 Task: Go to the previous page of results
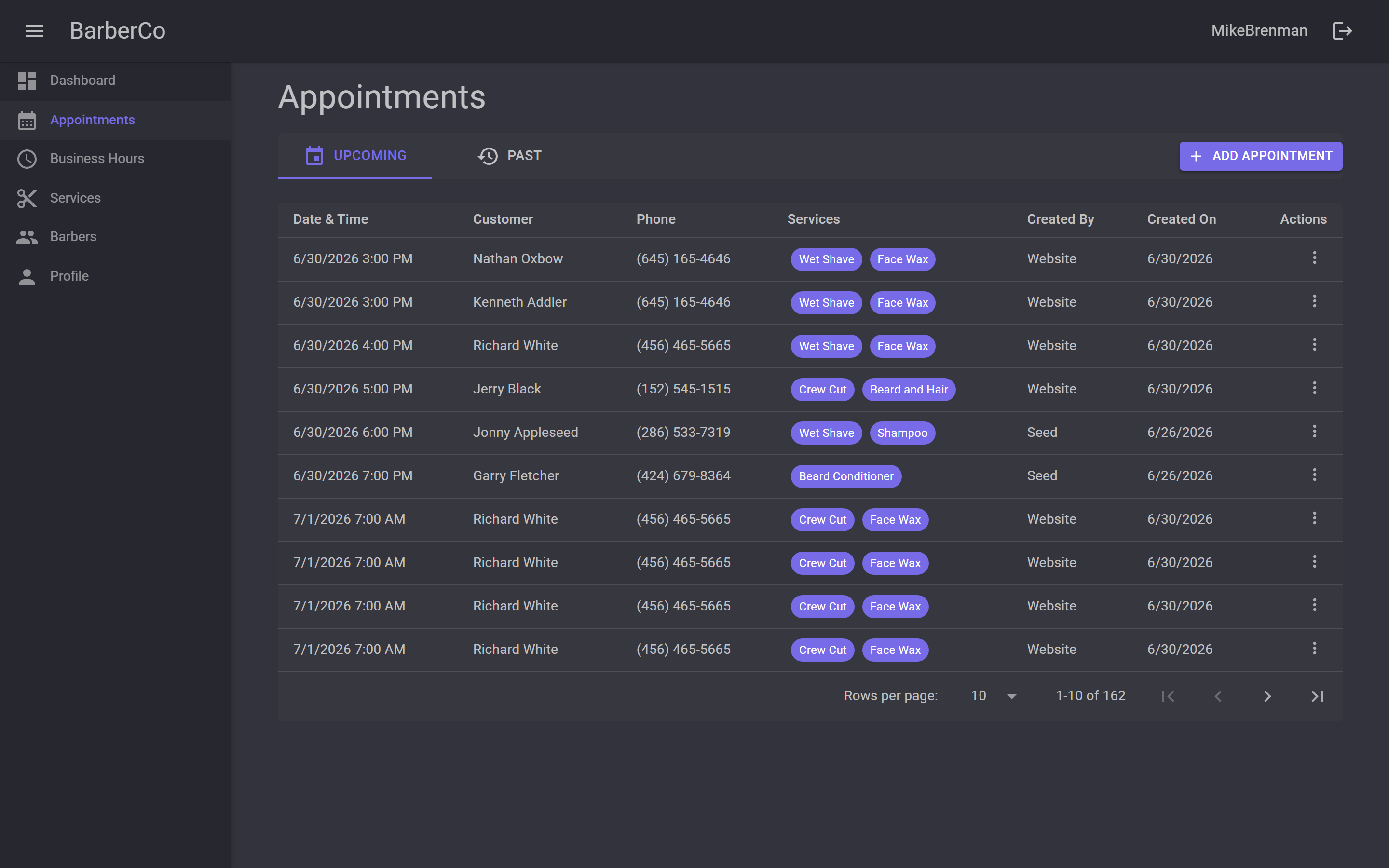pos(1218,696)
